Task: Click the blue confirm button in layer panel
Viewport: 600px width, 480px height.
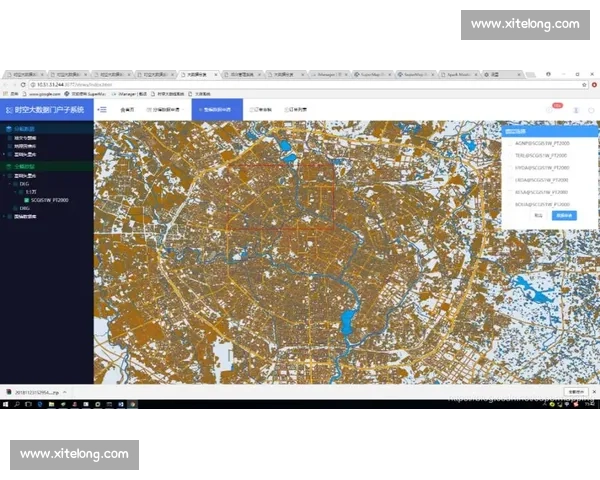Action: tap(566, 215)
